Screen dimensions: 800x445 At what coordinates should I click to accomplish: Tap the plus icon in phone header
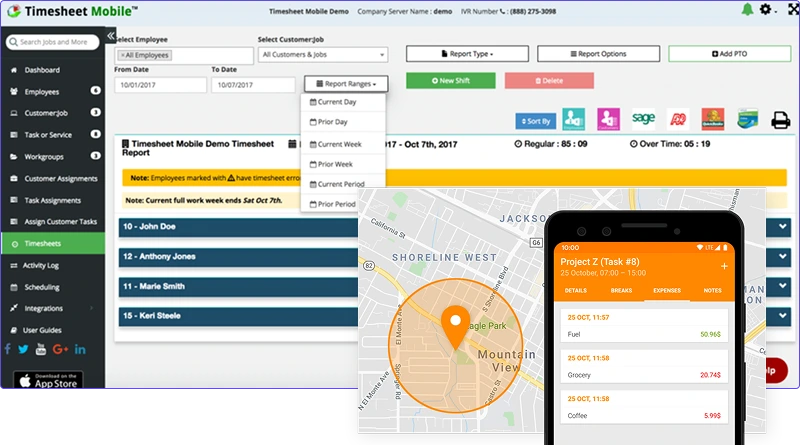tap(723, 266)
